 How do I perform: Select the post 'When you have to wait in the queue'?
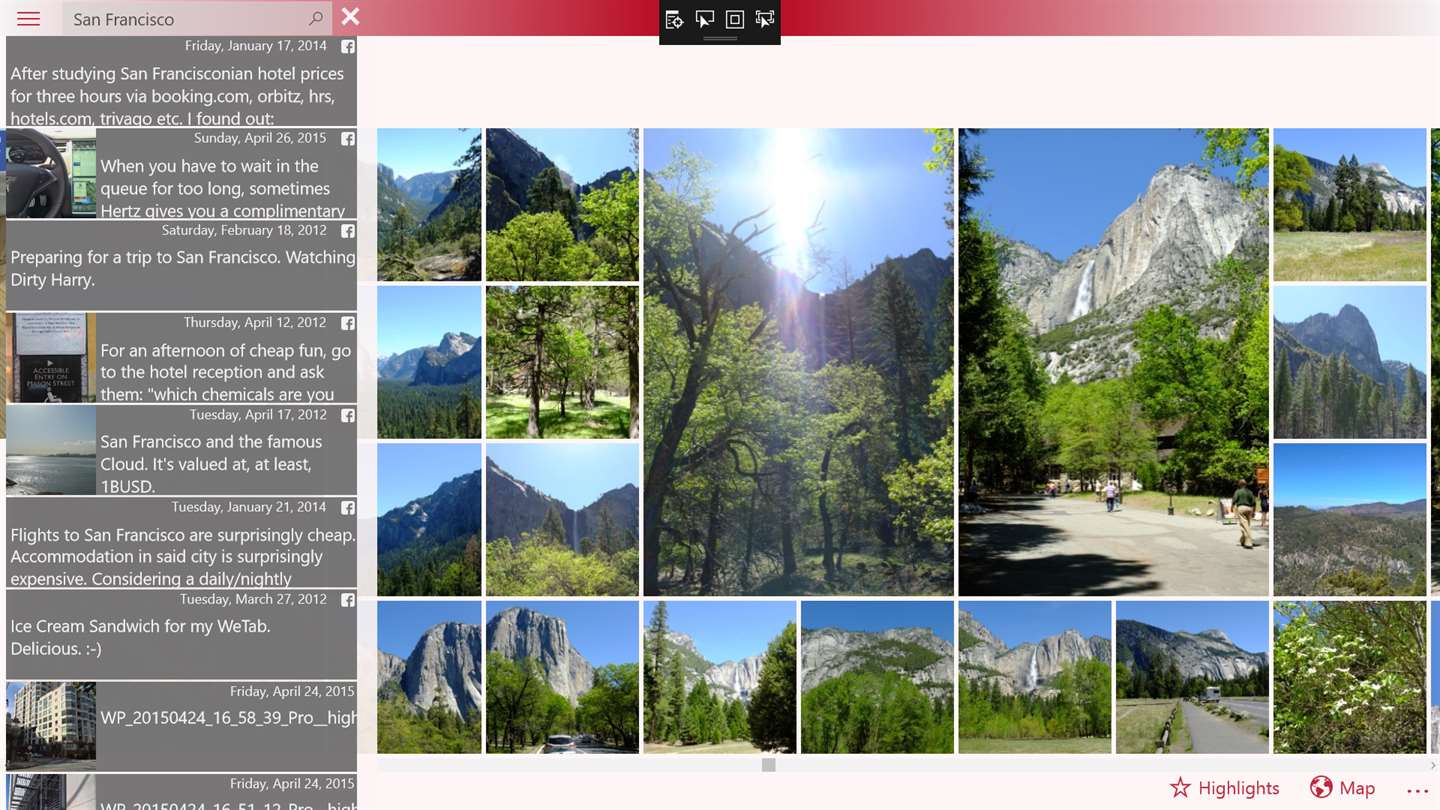click(x=181, y=173)
